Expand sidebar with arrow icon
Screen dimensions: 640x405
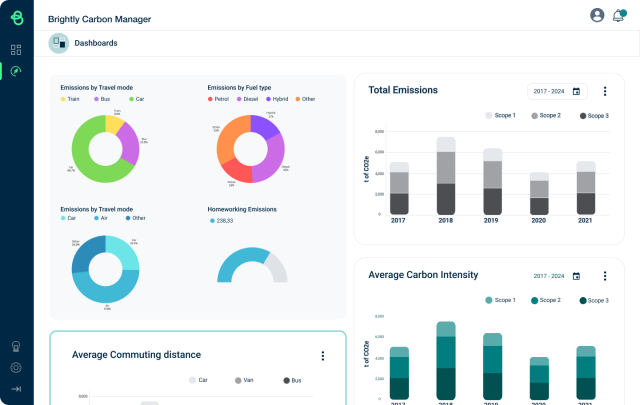click(x=16, y=389)
